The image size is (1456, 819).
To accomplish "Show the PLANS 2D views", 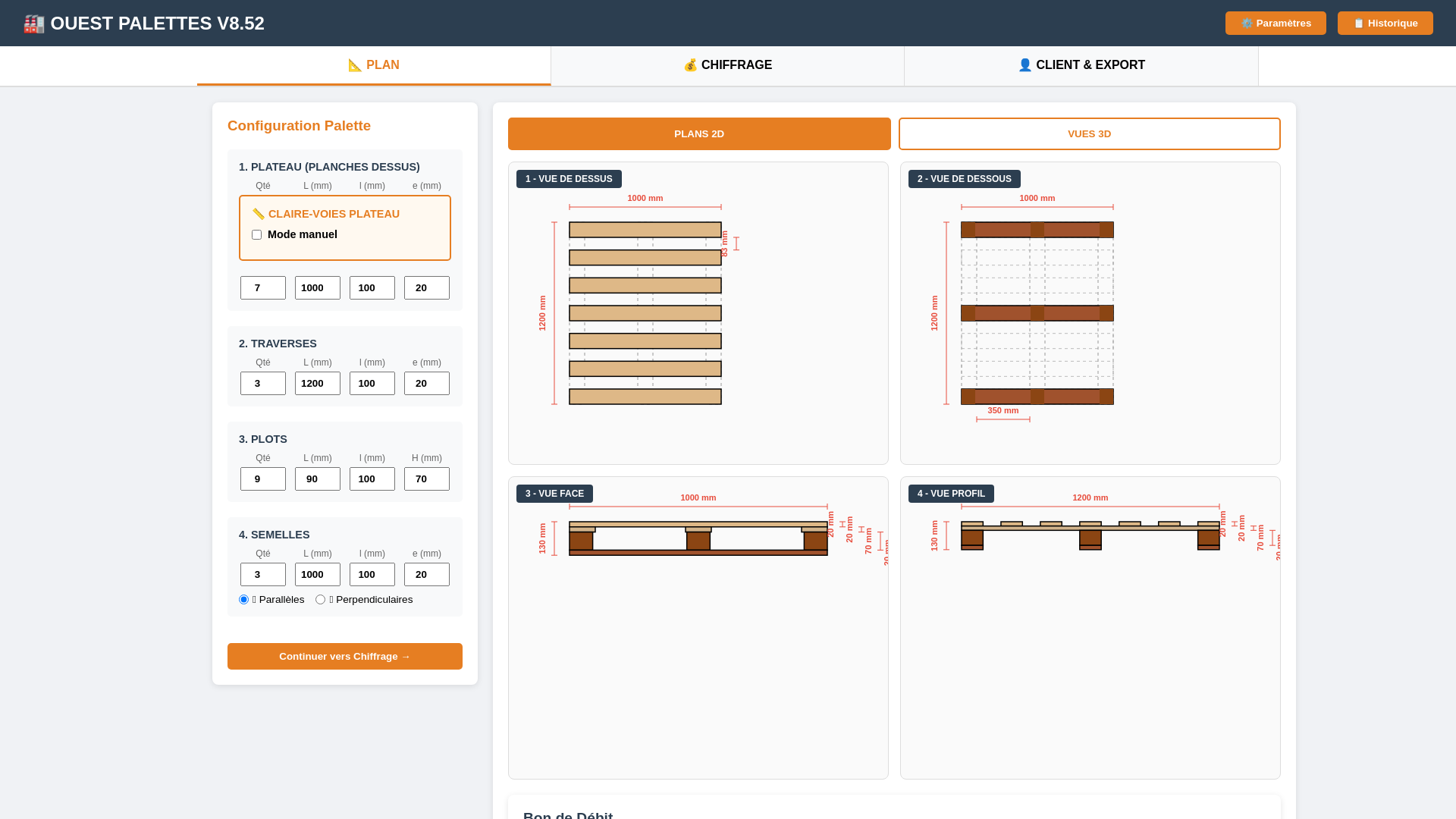I will pos(699,134).
